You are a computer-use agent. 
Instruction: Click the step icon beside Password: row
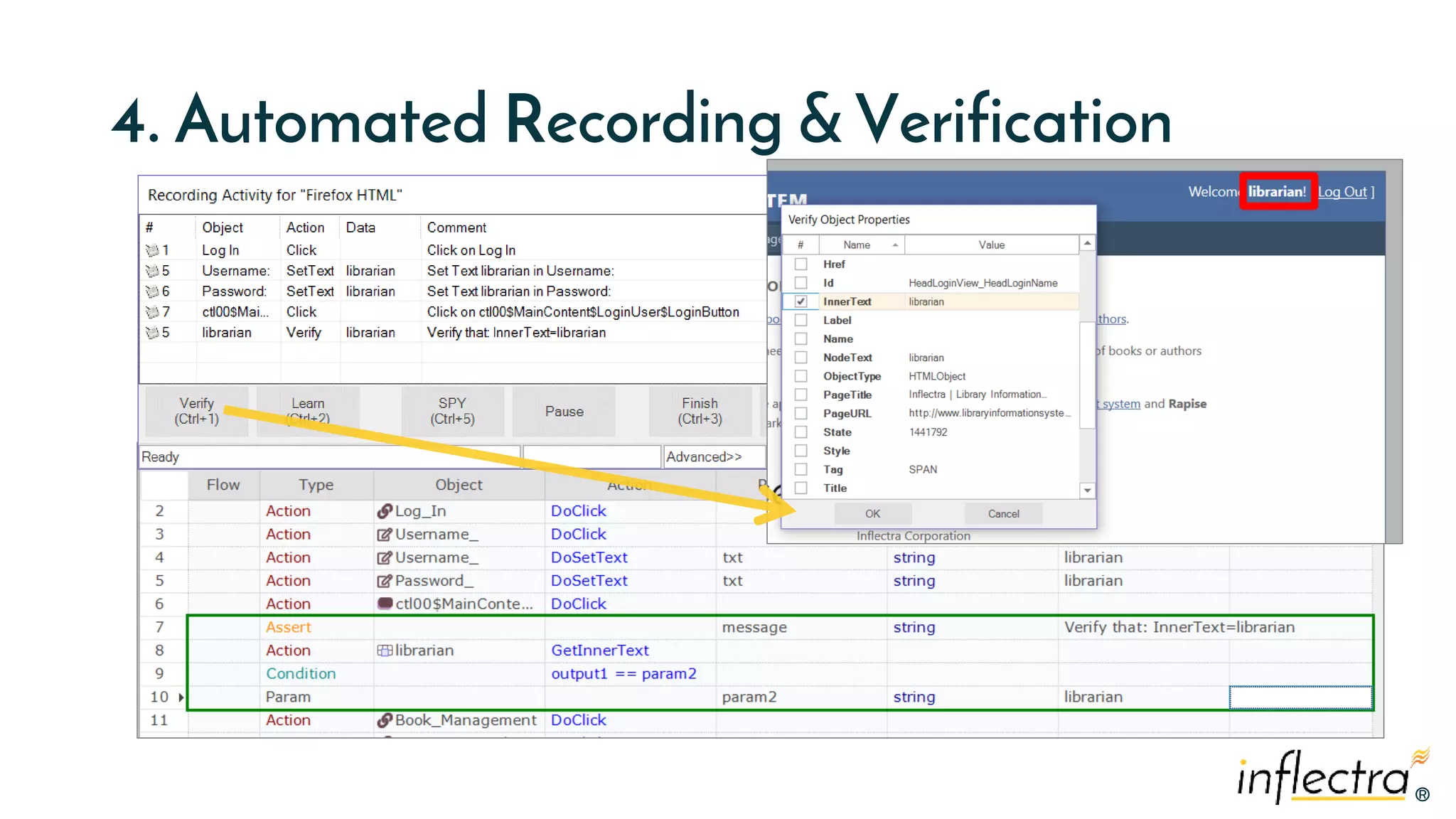click(152, 291)
